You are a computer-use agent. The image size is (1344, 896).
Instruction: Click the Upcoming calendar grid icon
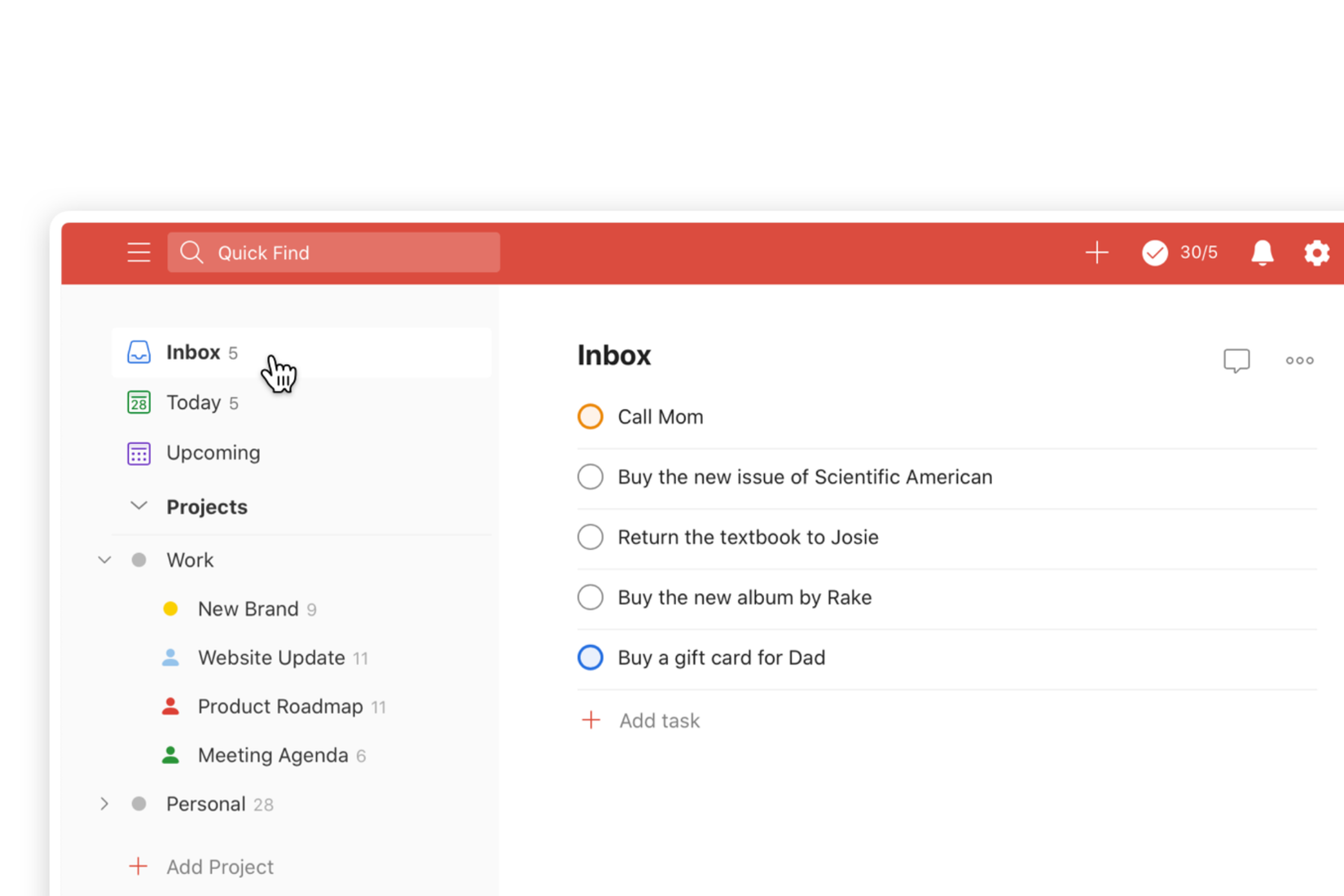coord(139,453)
